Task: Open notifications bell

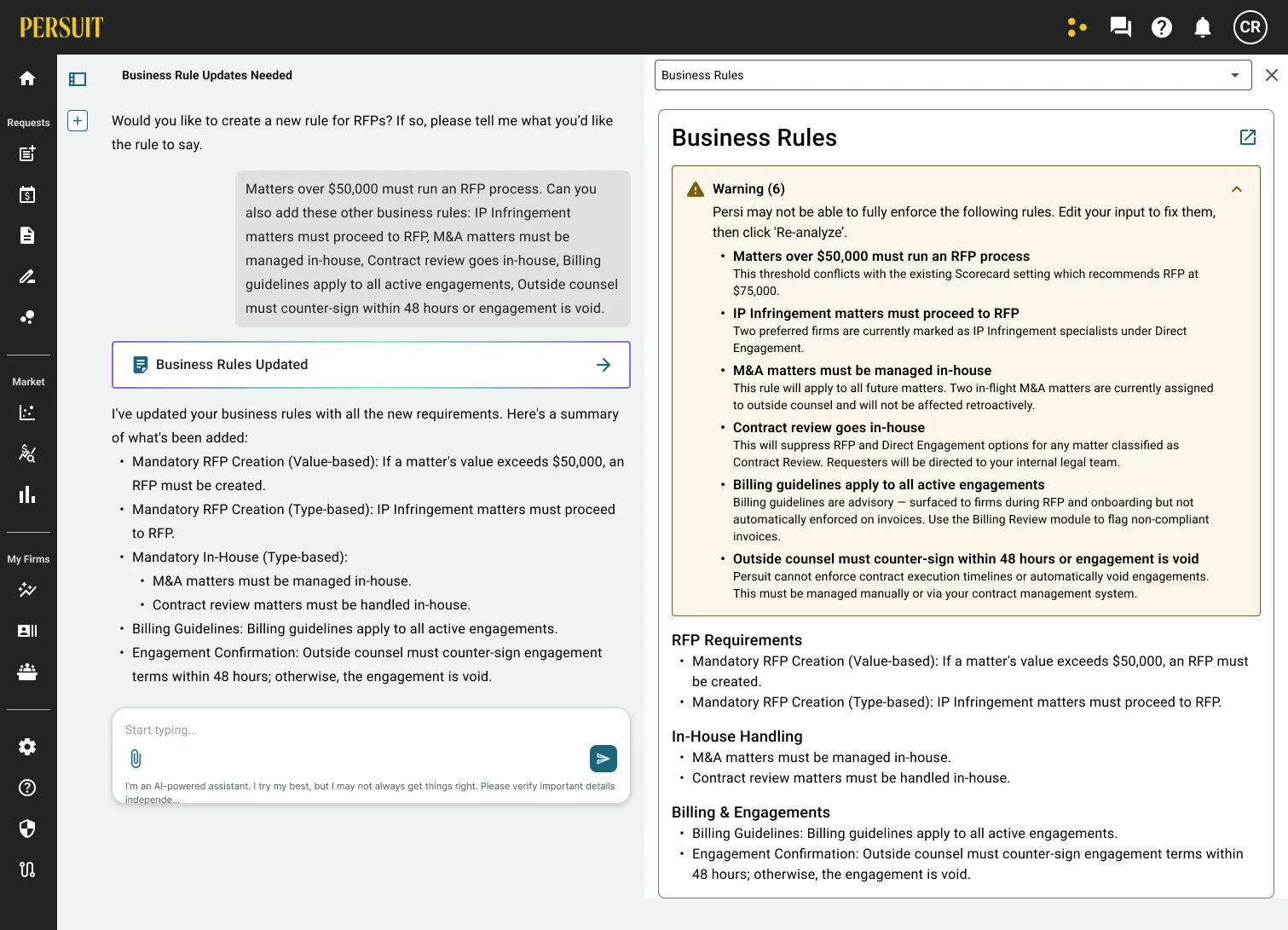Action: click(1203, 27)
